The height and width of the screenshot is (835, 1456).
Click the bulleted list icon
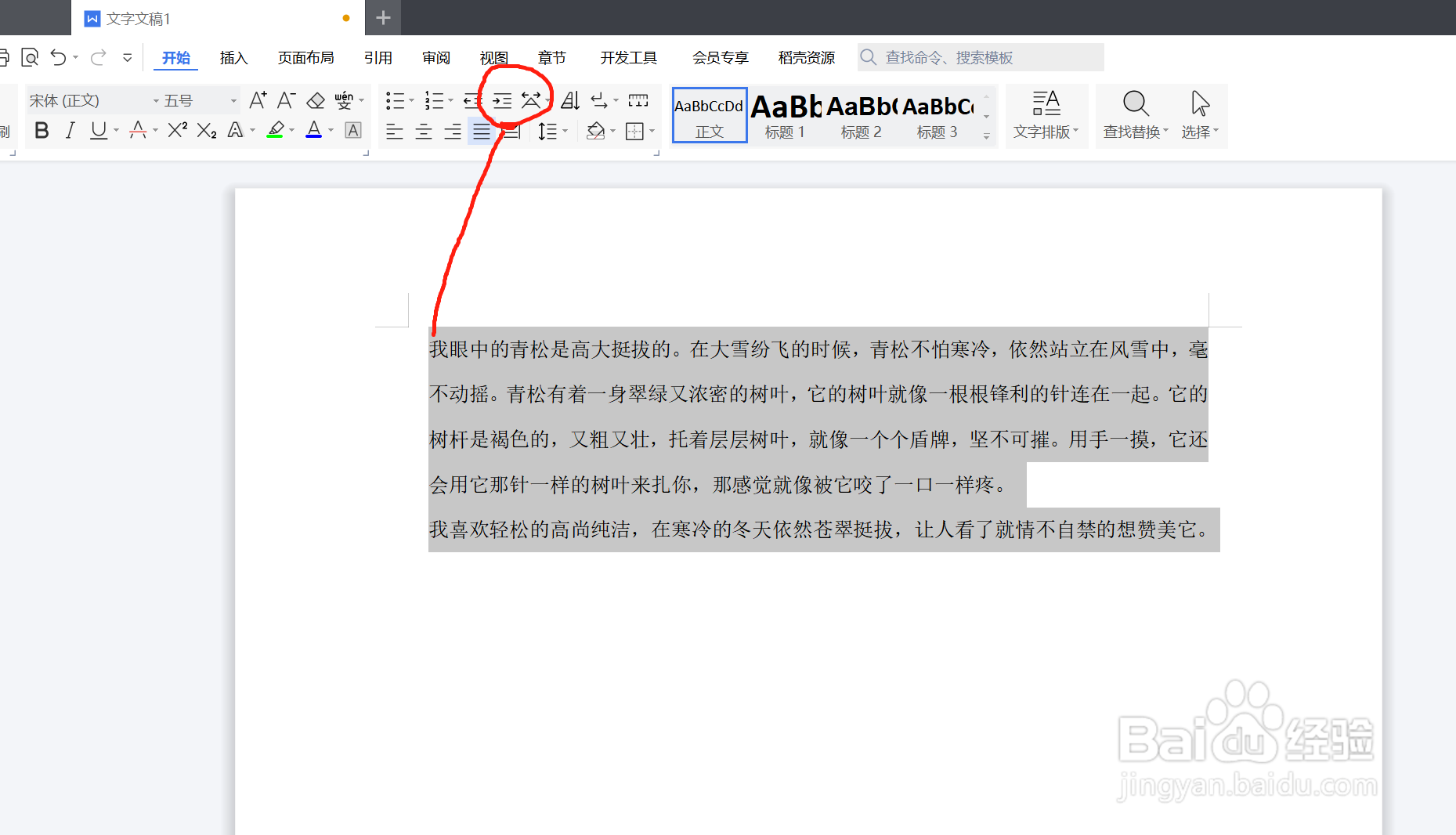coord(395,101)
